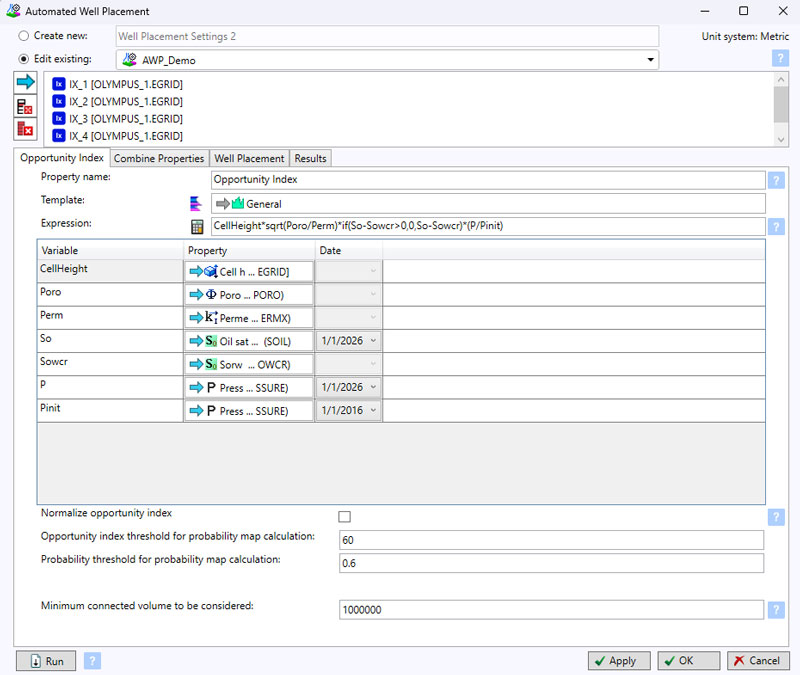Click blue arrow for Sowcr property

click(196, 364)
